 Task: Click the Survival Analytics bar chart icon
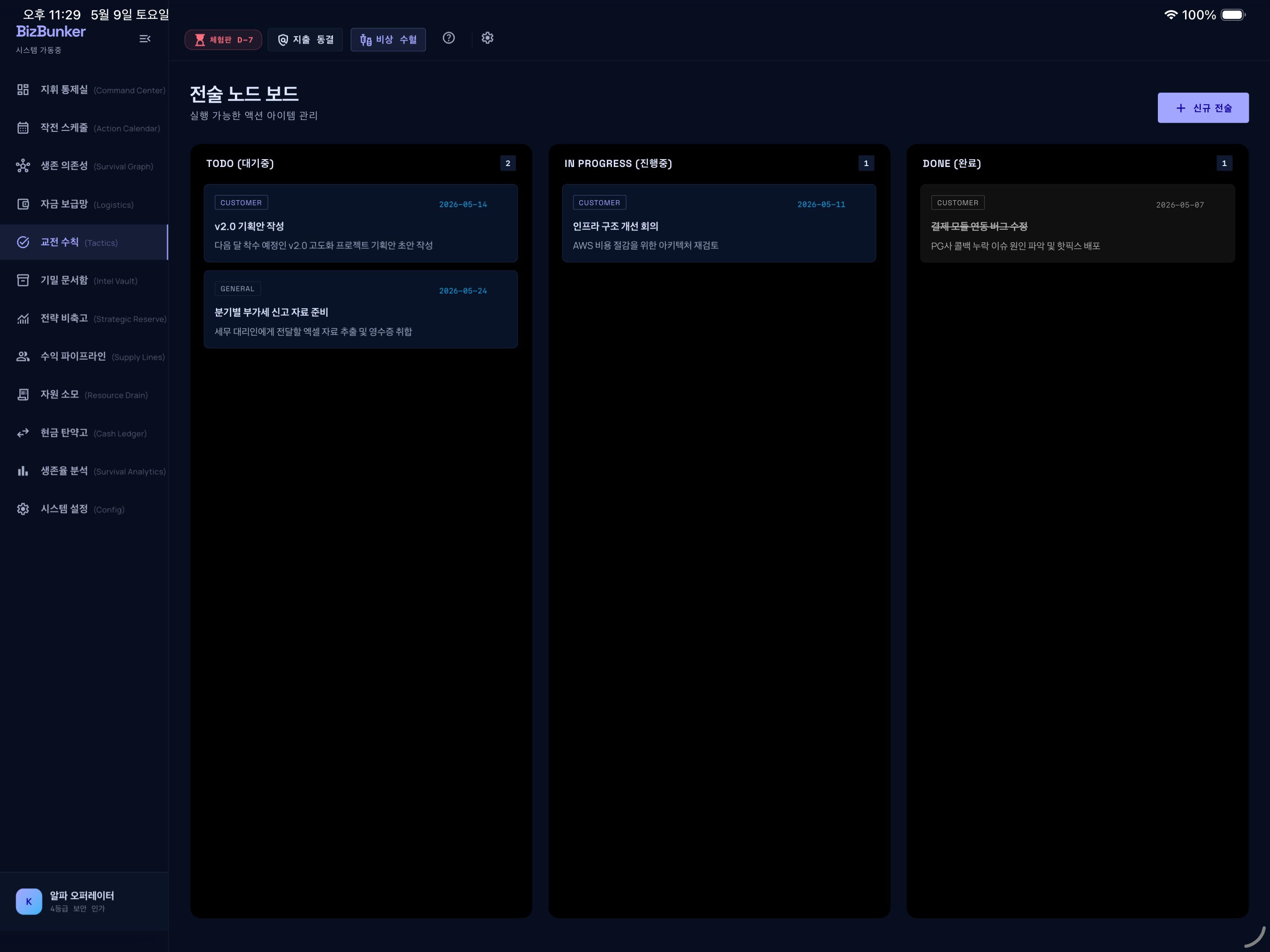tap(23, 470)
